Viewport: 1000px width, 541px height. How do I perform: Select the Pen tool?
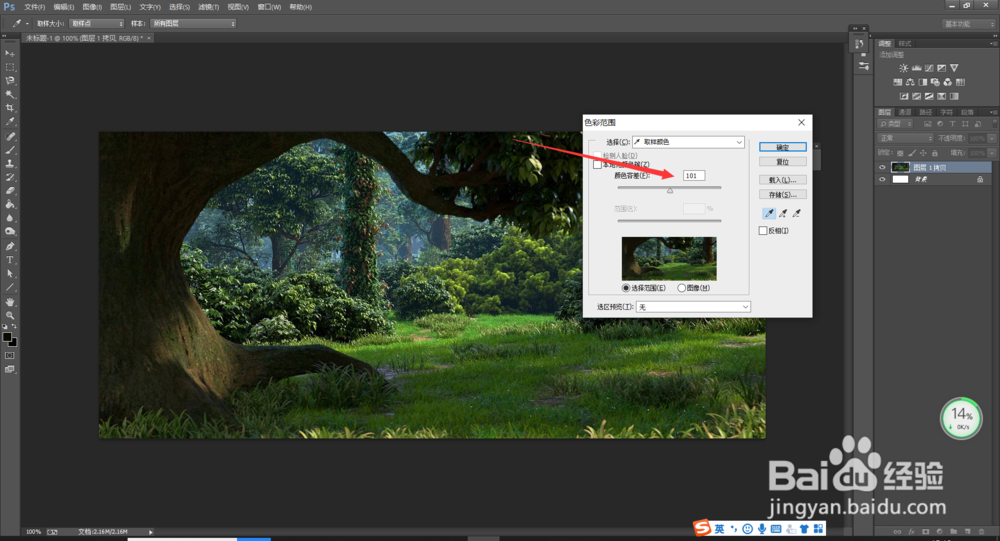(10, 246)
